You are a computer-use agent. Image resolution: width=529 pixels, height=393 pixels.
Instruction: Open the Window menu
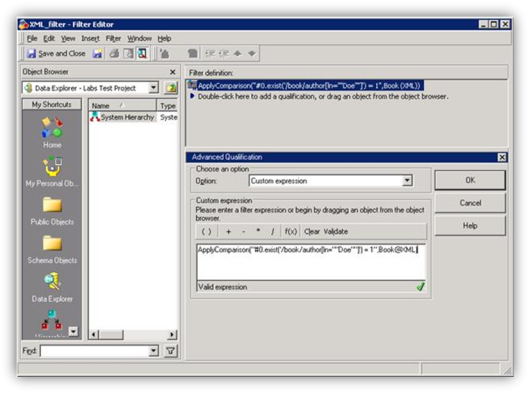pyautogui.click(x=139, y=38)
